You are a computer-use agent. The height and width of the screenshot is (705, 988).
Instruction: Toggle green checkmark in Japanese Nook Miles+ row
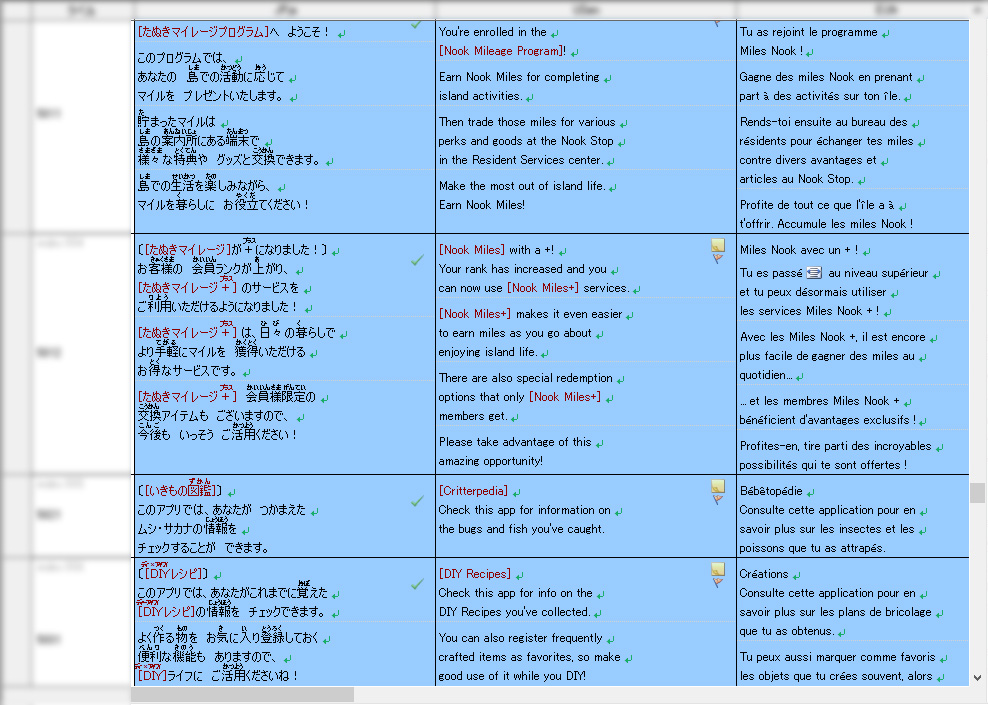click(417, 260)
